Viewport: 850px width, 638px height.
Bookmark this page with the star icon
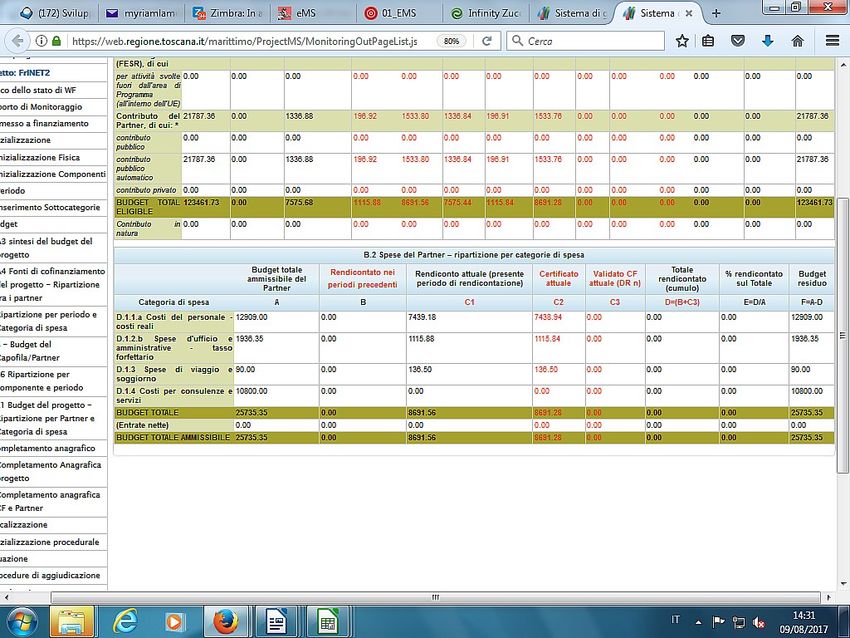coord(682,41)
